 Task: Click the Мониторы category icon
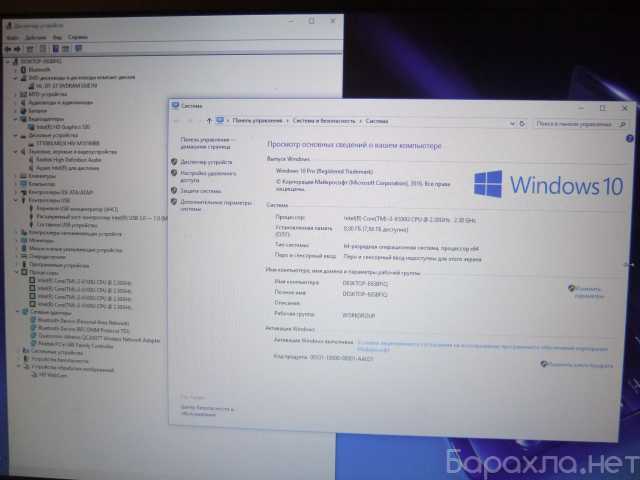(x=24, y=241)
